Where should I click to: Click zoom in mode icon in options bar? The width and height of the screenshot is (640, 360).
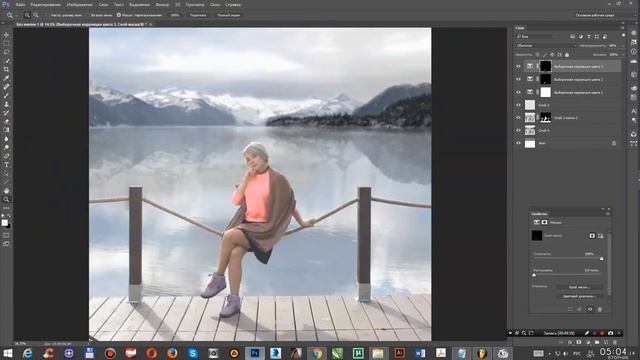27,15
